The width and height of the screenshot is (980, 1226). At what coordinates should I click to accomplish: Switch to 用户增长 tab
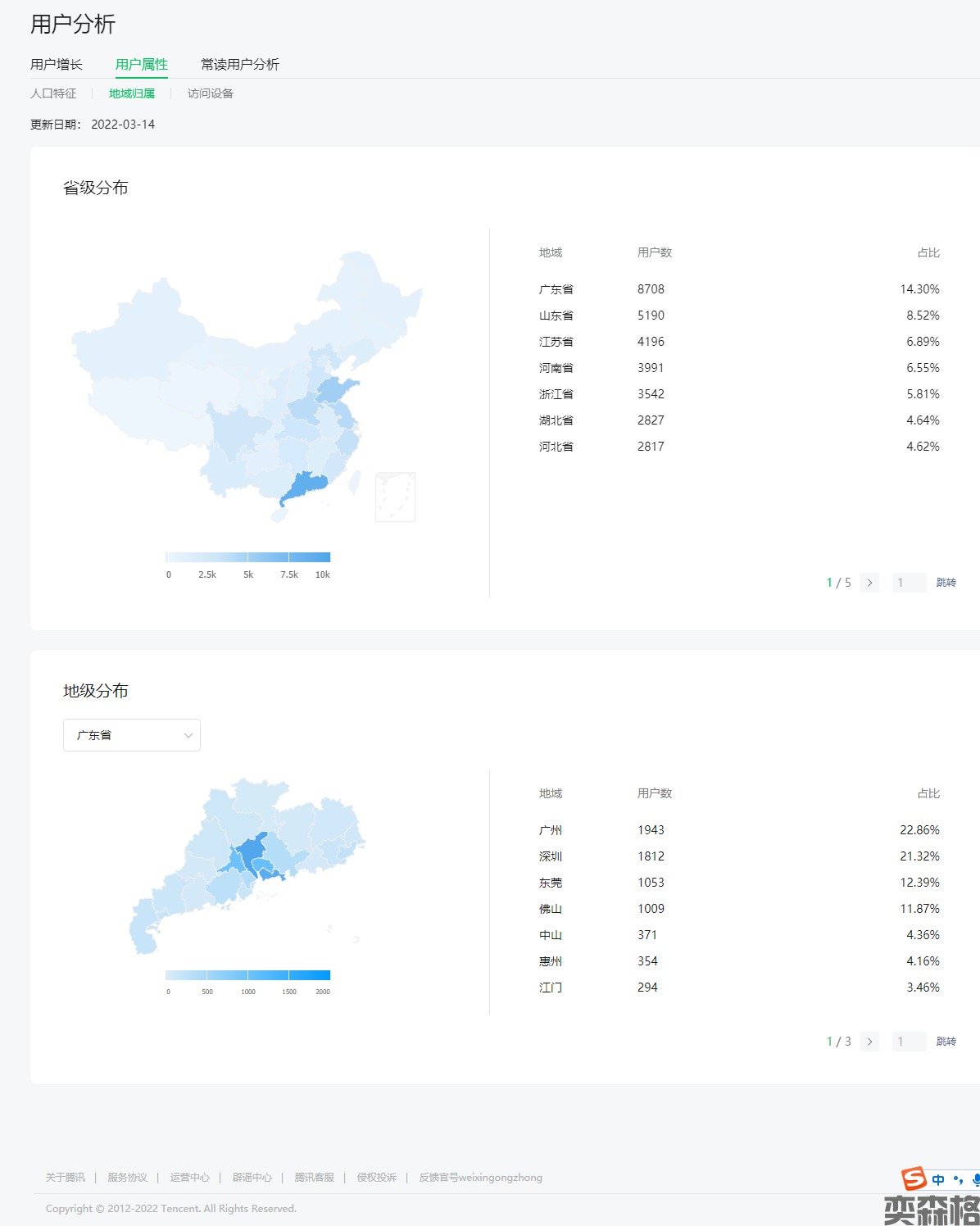coord(57,65)
